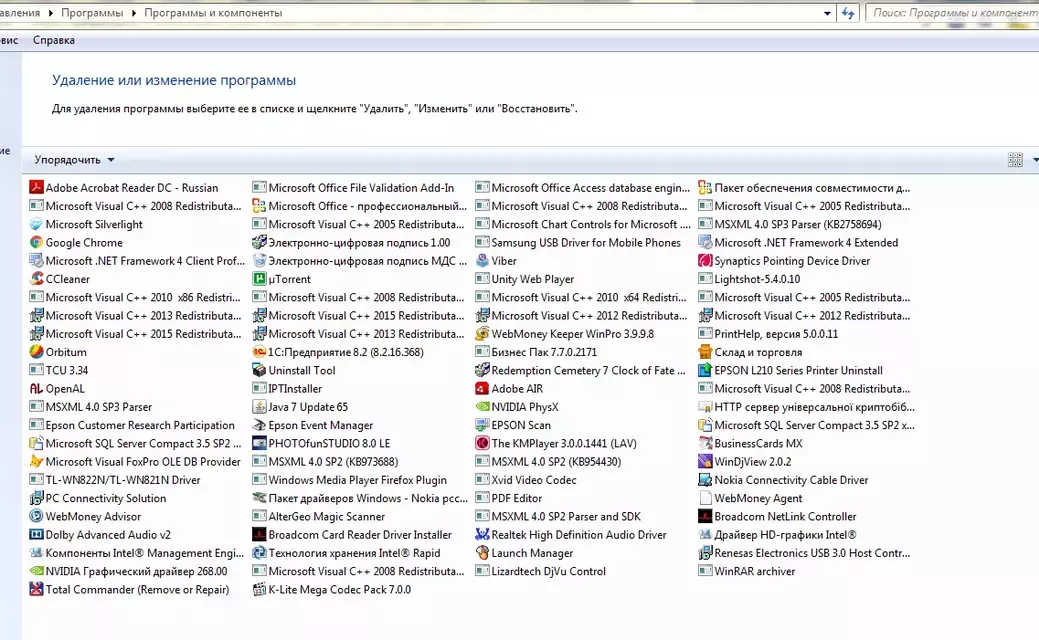The height and width of the screenshot is (640, 1039).
Task: Open the address bar history dropdown arrow
Action: pyautogui.click(x=827, y=13)
